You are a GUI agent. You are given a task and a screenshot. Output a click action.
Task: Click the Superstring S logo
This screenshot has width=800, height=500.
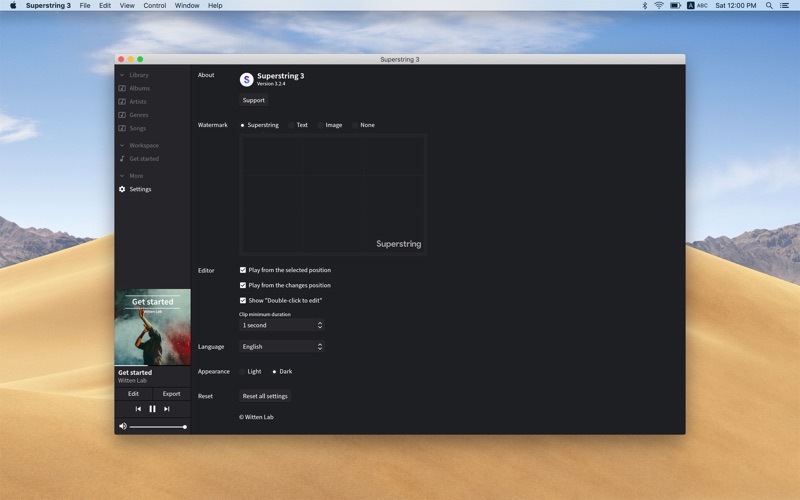click(x=246, y=79)
